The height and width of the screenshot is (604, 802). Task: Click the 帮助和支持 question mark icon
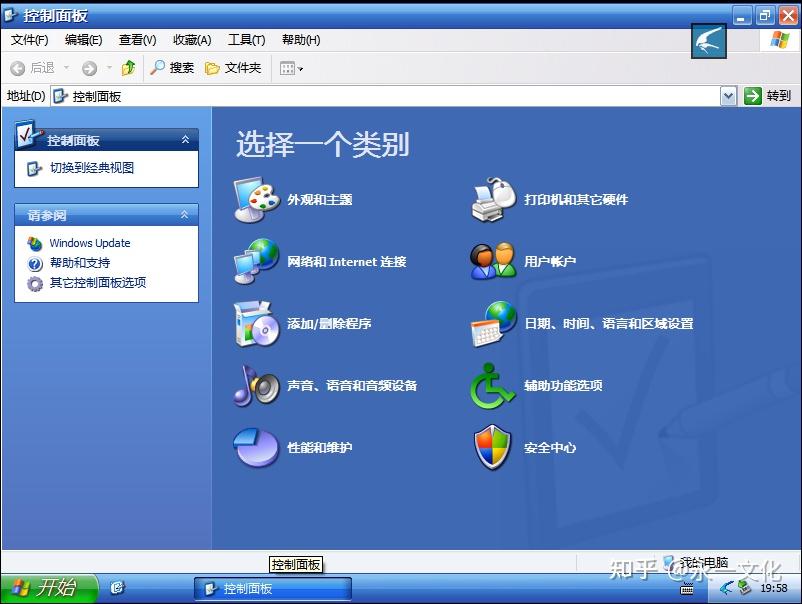pos(35,263)
